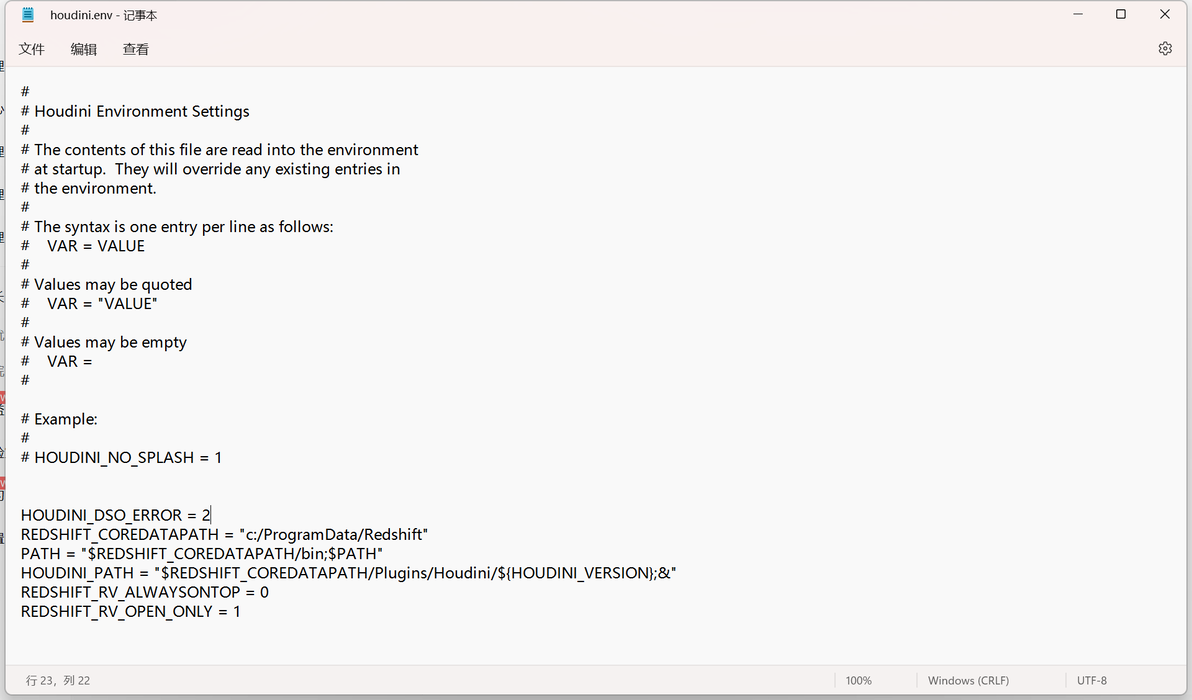
Task: Click the syntax is one entry per line comment
Action: tap(177, 226)
